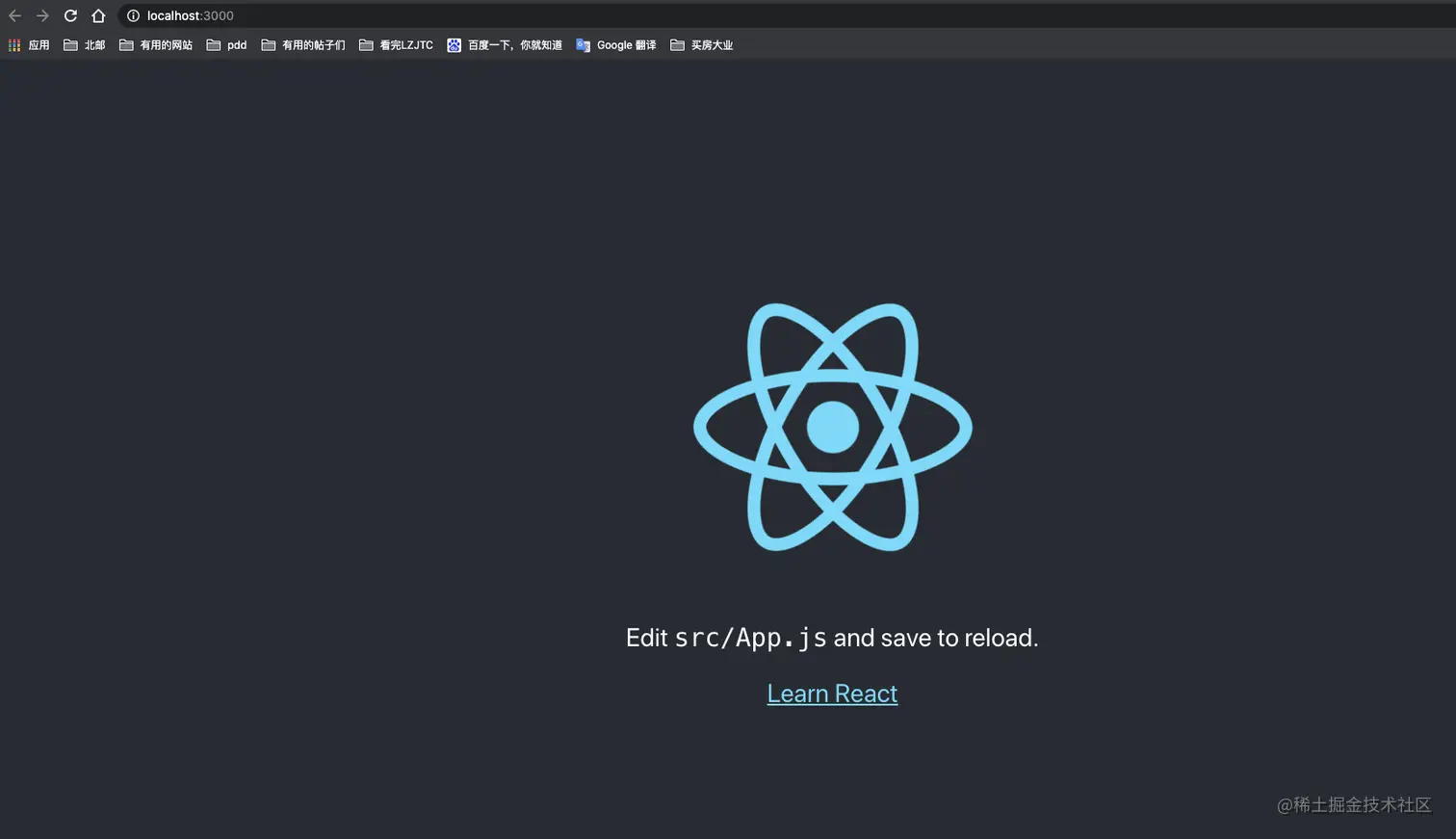Go back using the browser back arrow

pos(14,15)
